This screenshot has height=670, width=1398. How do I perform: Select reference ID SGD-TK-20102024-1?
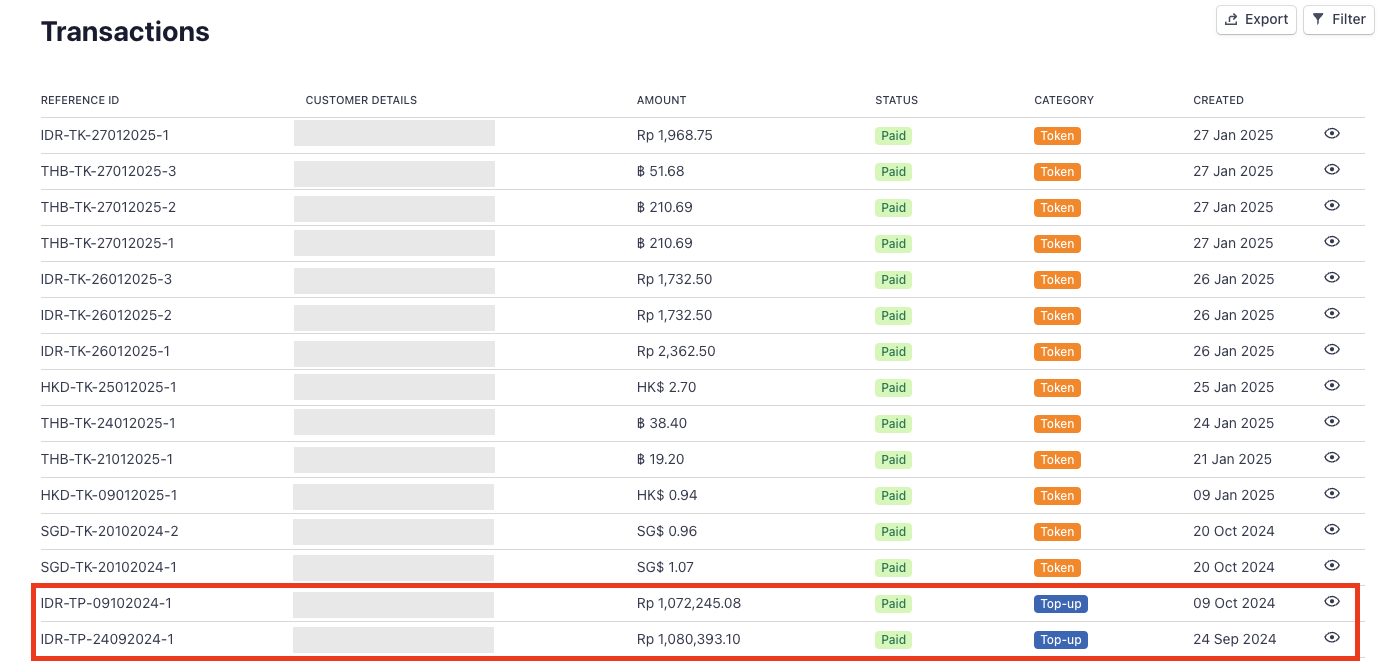(x=108, y=567)
